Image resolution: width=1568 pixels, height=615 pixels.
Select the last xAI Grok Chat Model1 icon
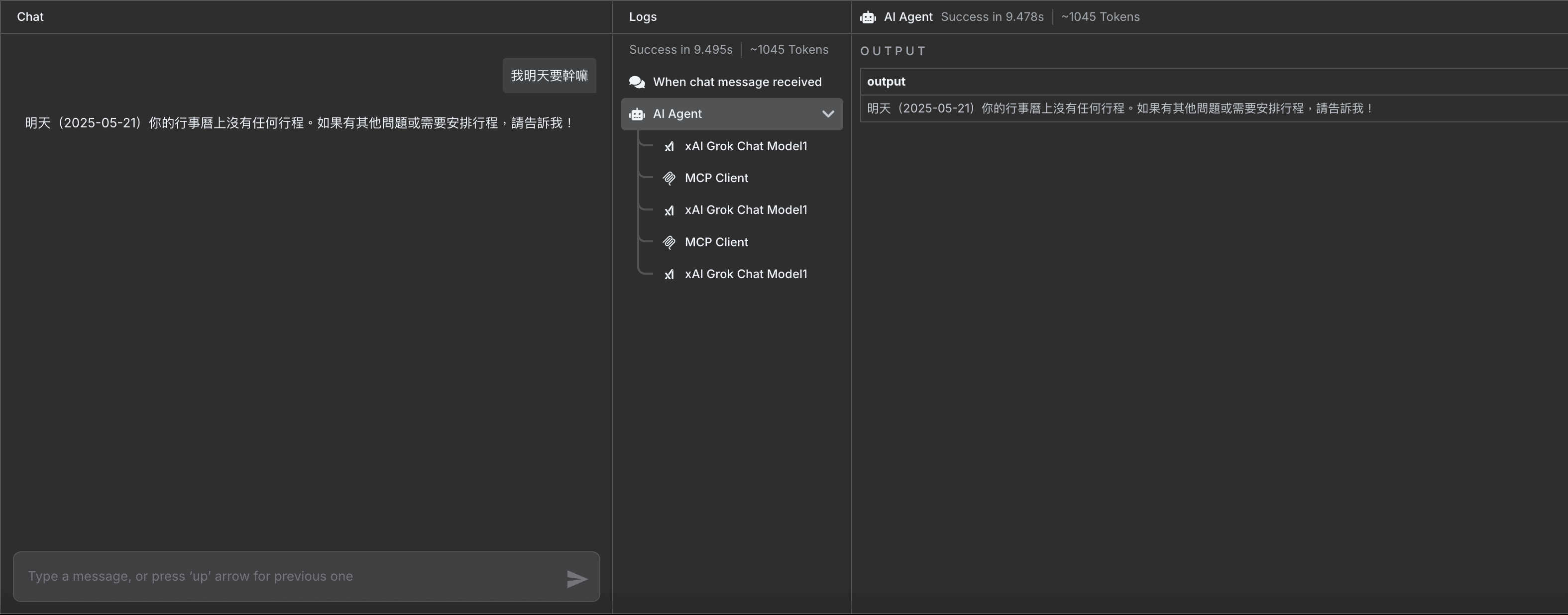coord(670,274)
